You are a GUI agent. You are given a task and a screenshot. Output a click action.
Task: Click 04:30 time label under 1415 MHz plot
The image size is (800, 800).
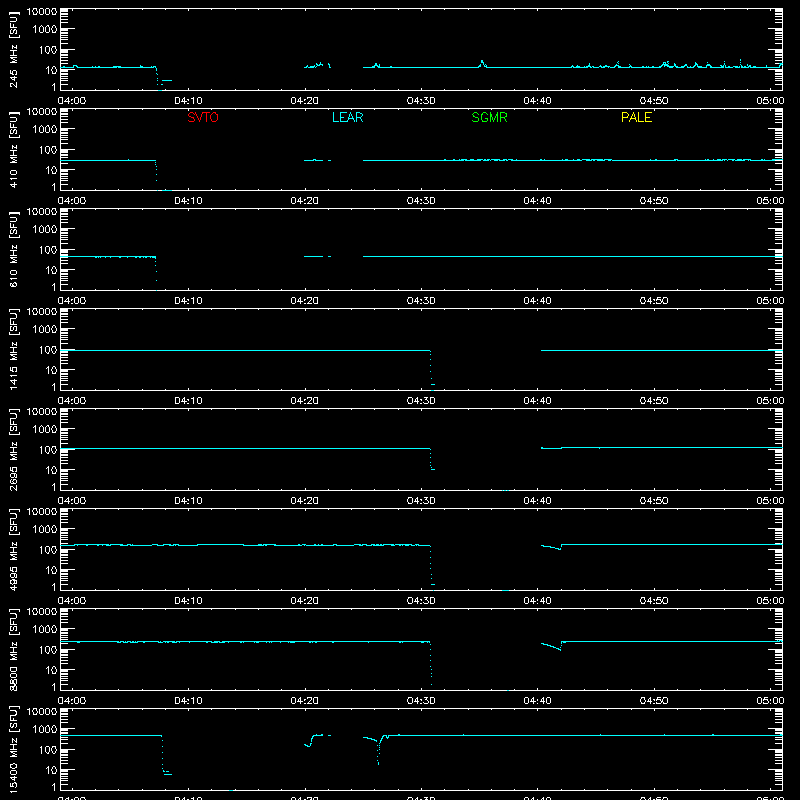point(421,401)
